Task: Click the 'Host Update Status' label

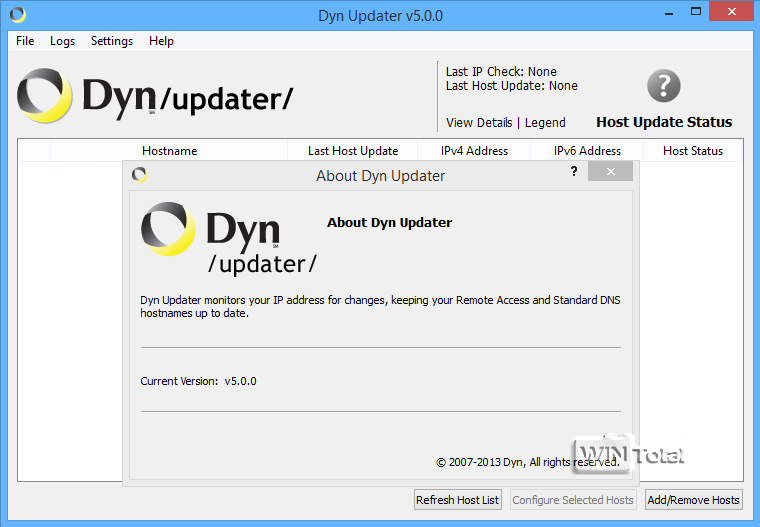Action: (x=664, y=122)
